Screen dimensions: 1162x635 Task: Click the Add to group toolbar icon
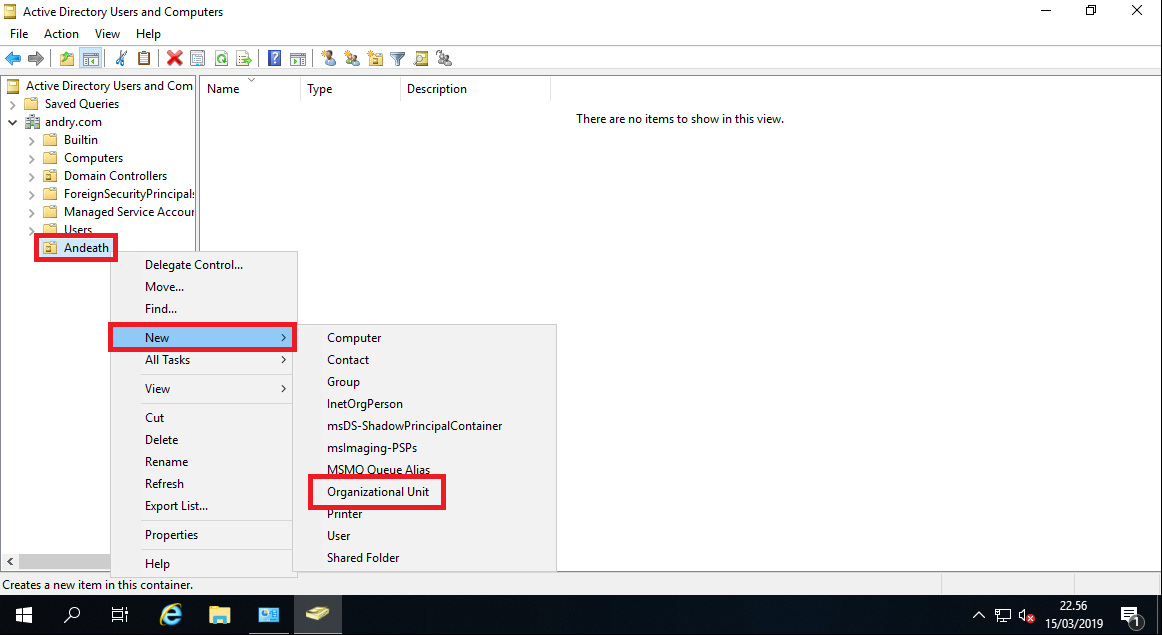[444, 59]
